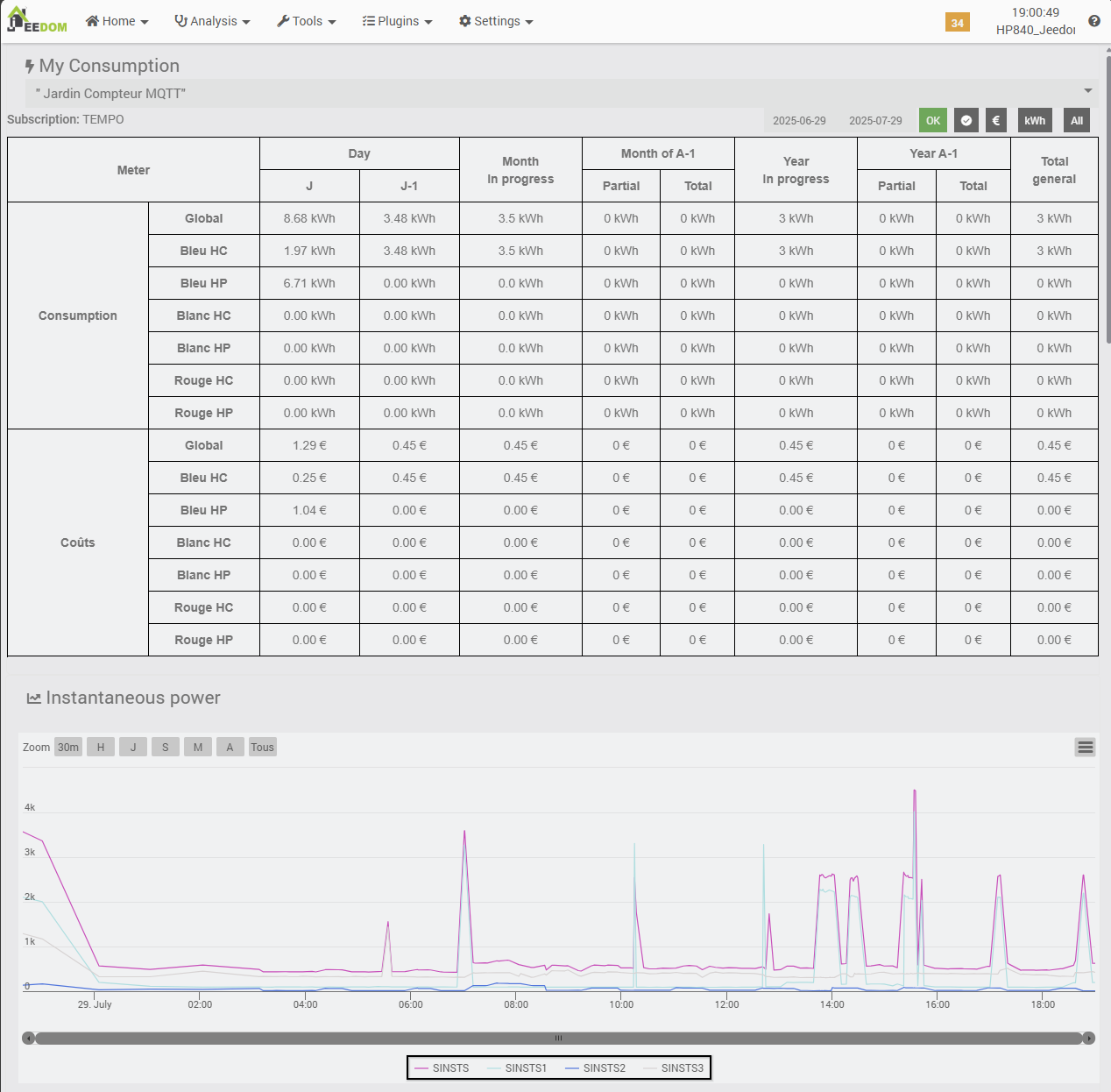The width and height of the screenshot is (1111, 1092).
Task: Click the checkmark circle icon button
Action: coord(966,121)
